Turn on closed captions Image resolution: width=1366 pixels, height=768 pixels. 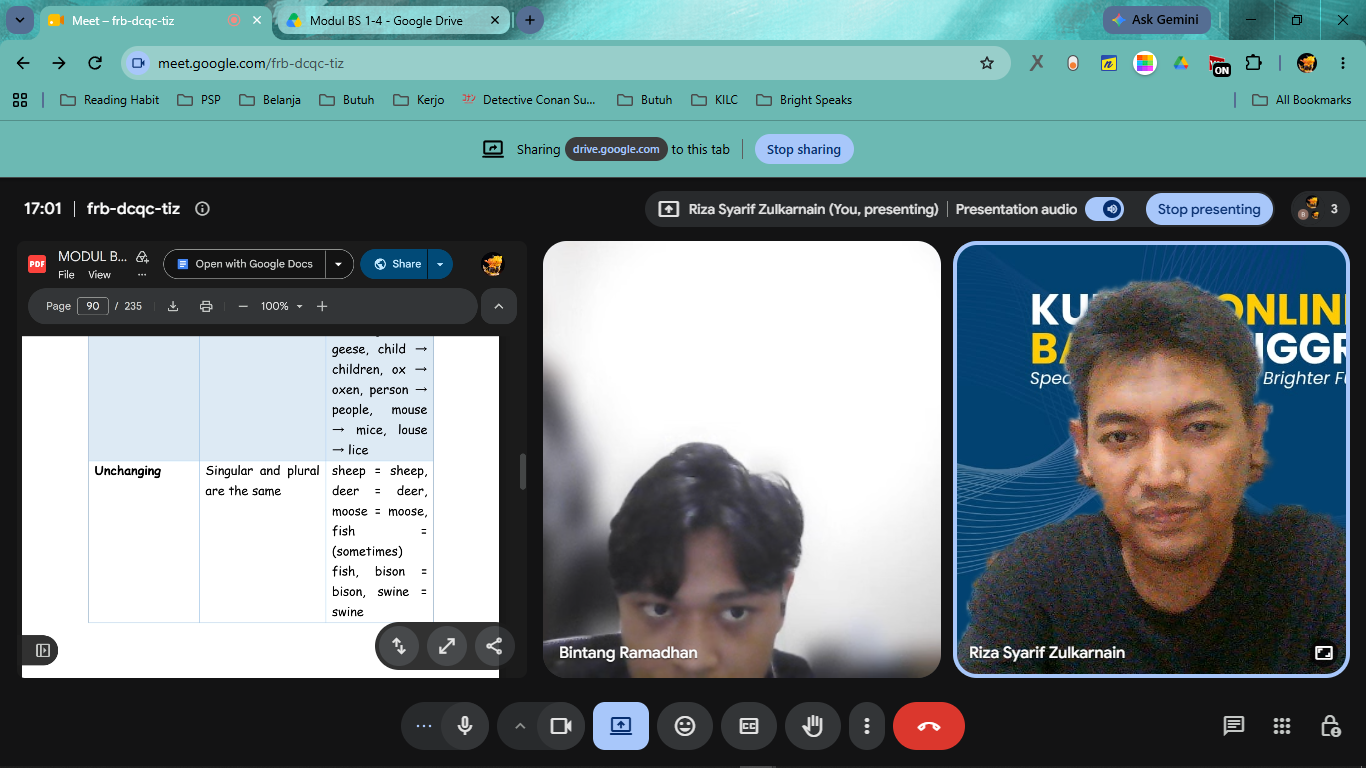click(x=749, y=726)
